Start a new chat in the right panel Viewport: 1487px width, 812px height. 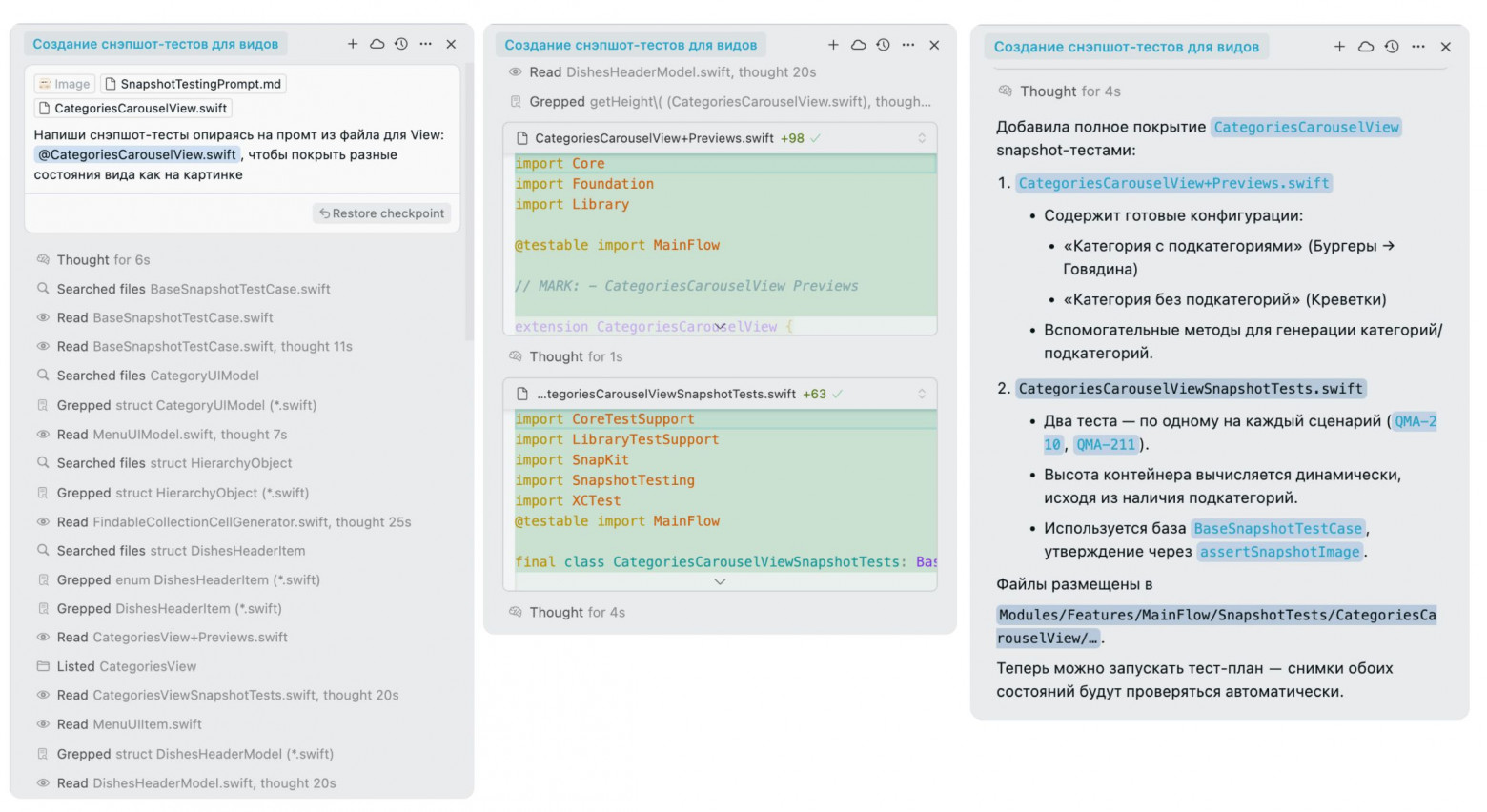point(1339,47)
